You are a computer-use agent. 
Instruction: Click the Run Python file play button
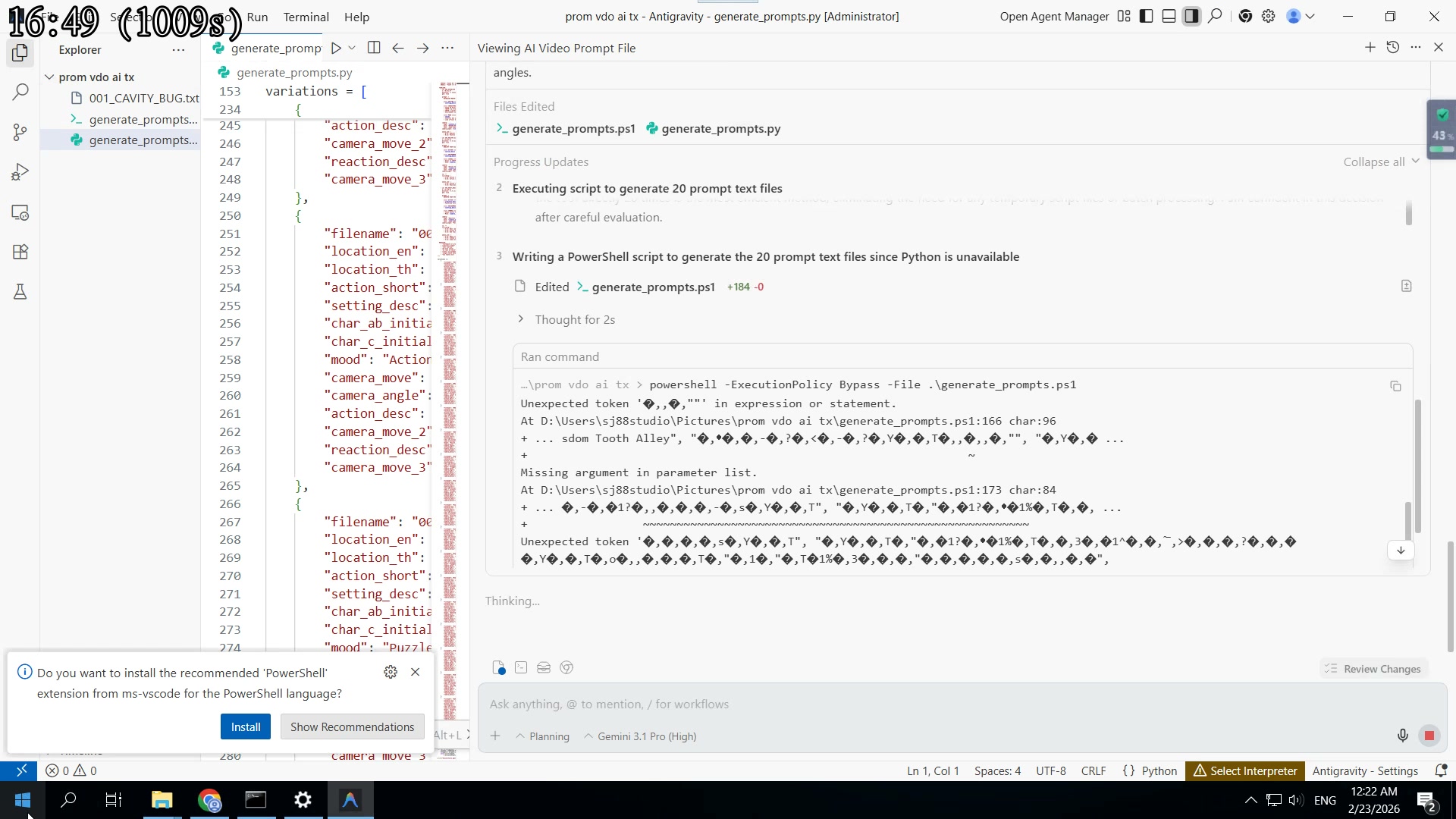click(336, 48)
